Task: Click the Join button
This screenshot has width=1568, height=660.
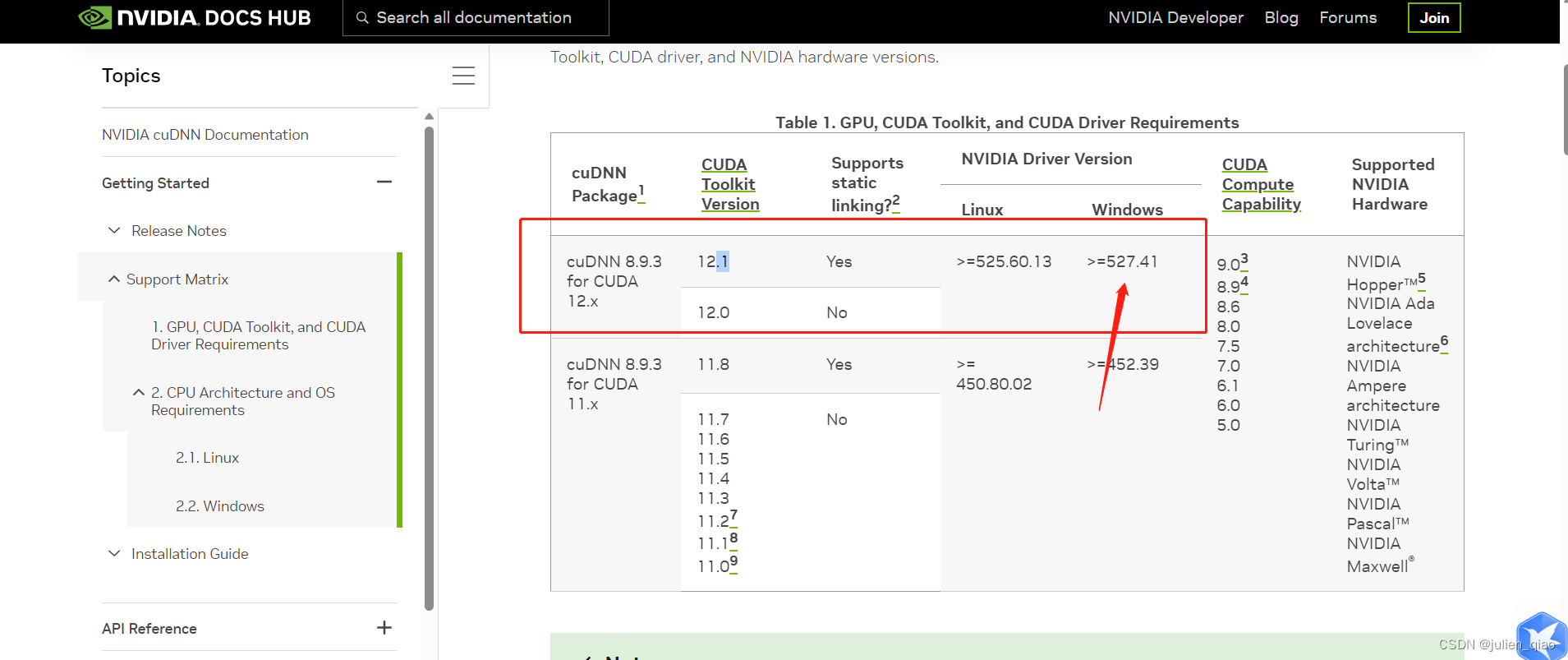Action: click(1434, 18)
